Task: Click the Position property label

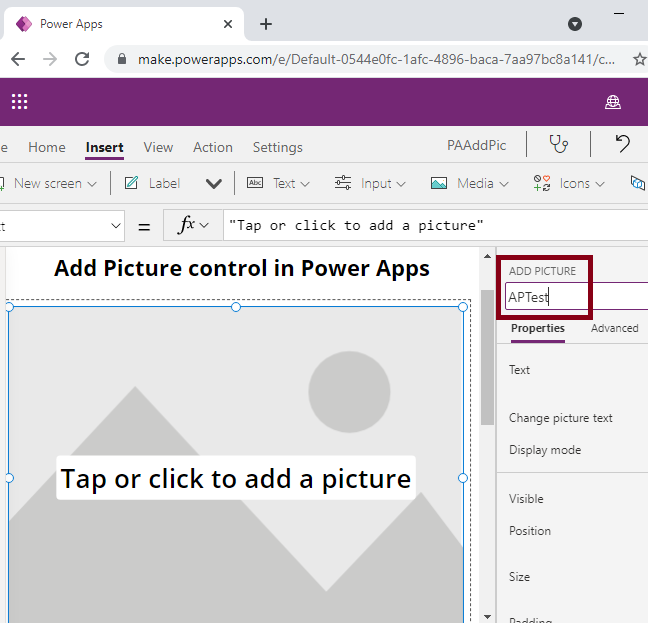Action: pyautogui.click(x=530, y=530)
